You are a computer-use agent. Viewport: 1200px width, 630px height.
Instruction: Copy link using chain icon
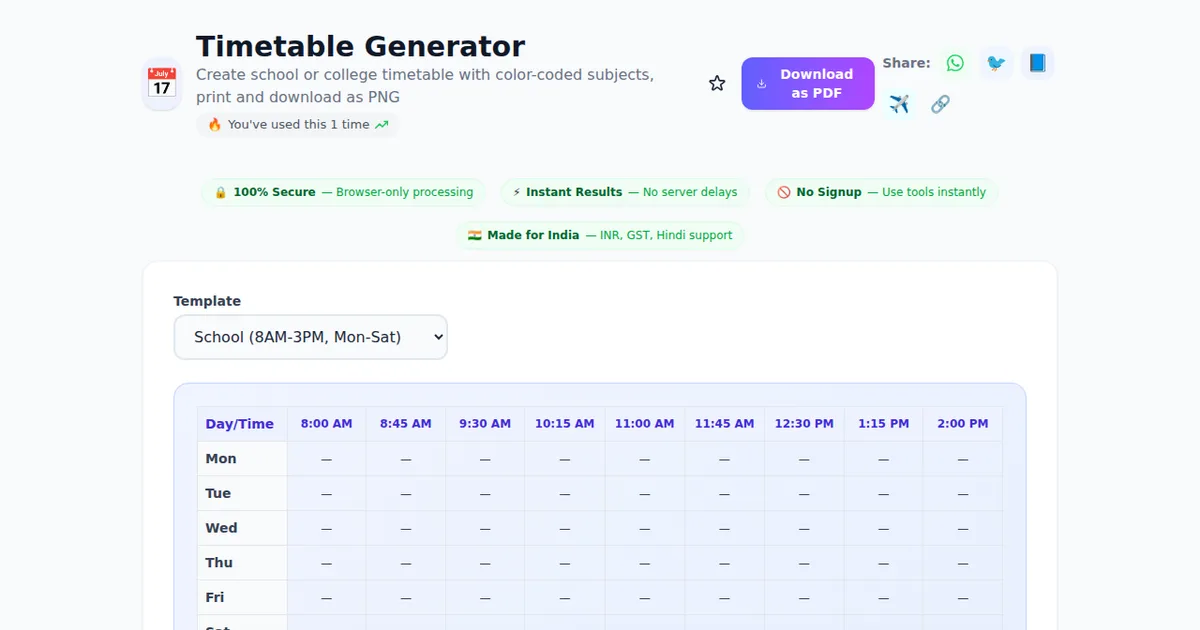pyautogui.click(x=940, y=104)
